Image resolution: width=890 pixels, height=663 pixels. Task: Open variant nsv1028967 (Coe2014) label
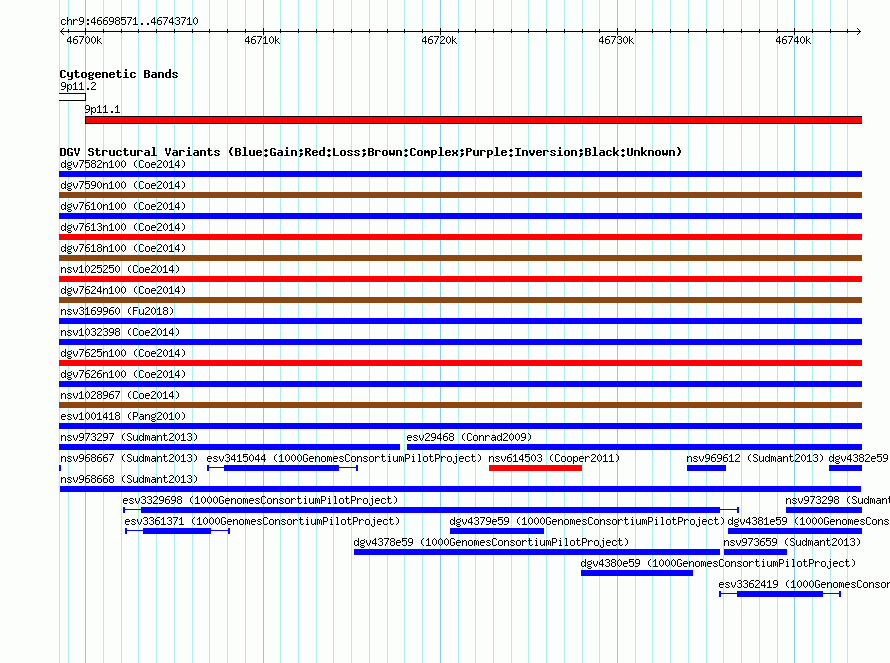(x=120, y=395)
